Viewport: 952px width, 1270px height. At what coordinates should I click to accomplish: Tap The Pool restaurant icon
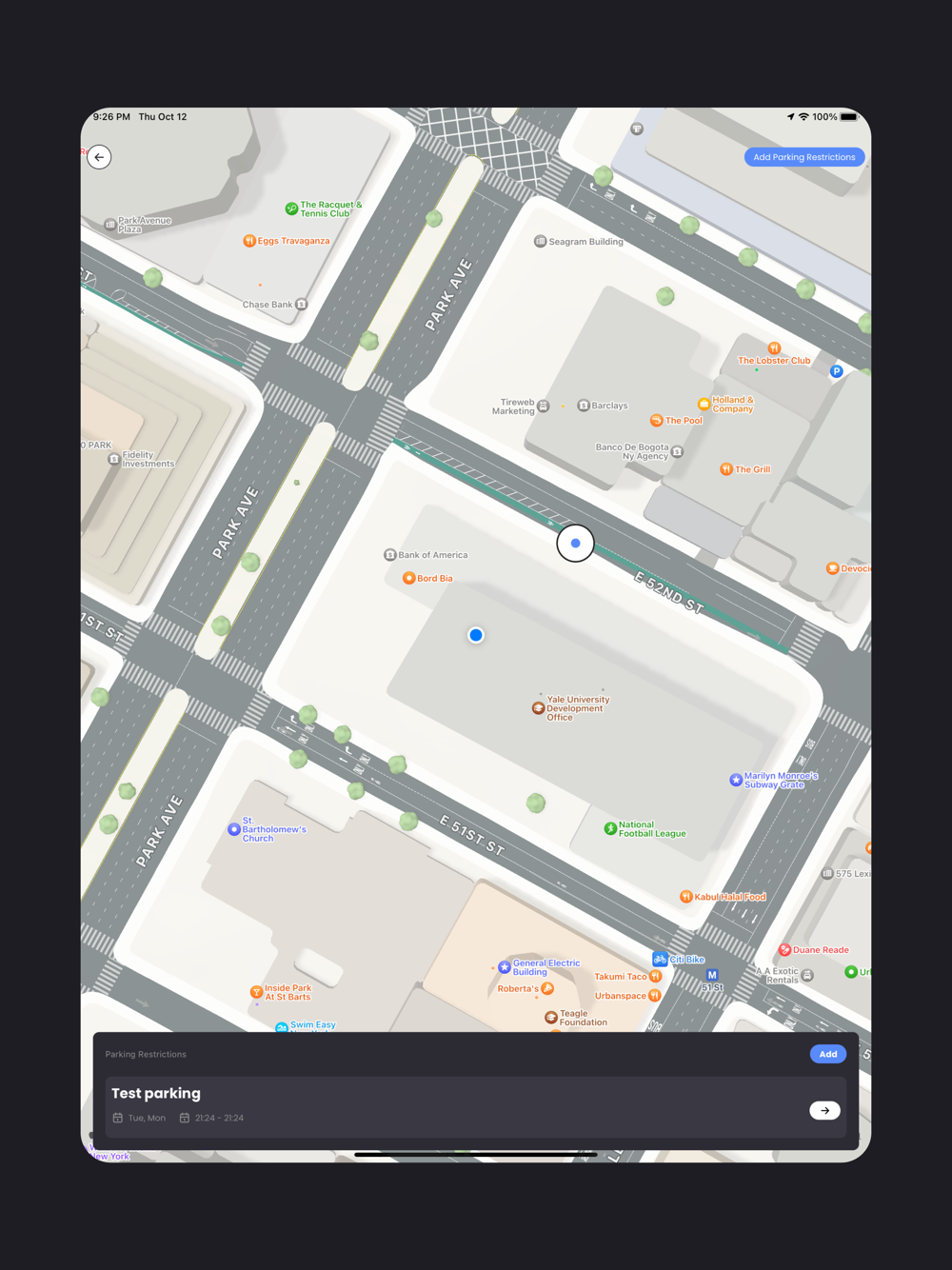pos(656,420)
